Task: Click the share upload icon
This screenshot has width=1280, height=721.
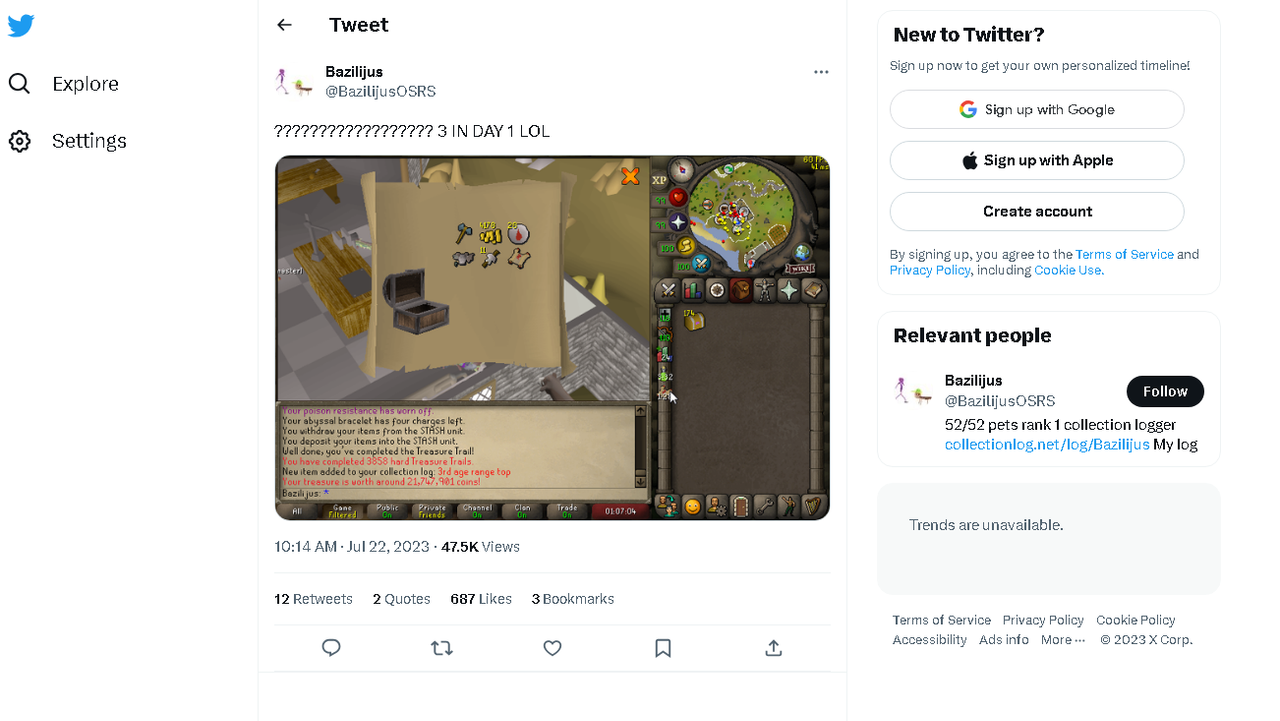Action: (773, 648)
